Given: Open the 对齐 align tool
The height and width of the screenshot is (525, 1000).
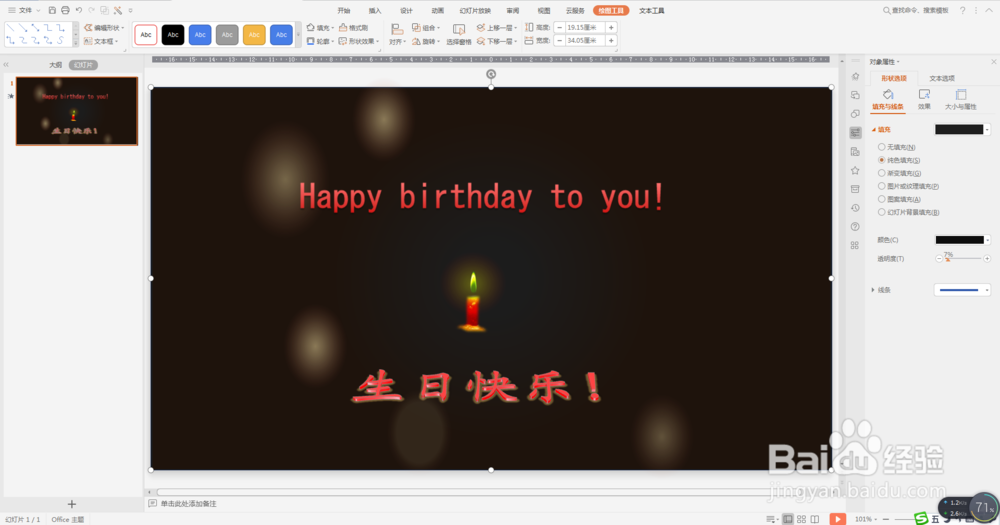Looking at the screenshot, I should [x=396, y=34].
